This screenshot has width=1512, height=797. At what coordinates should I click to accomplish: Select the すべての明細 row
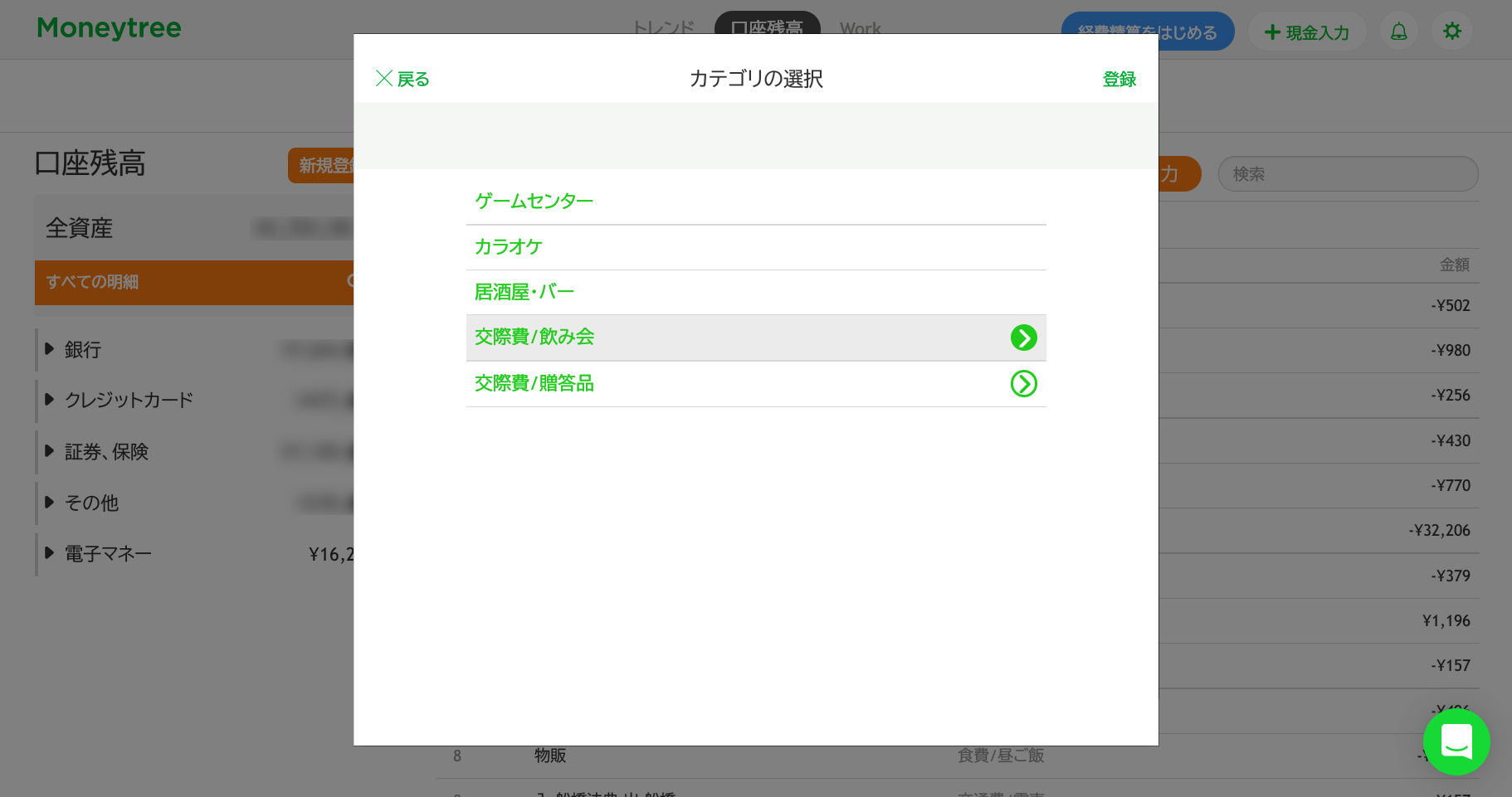click(195, 282)
